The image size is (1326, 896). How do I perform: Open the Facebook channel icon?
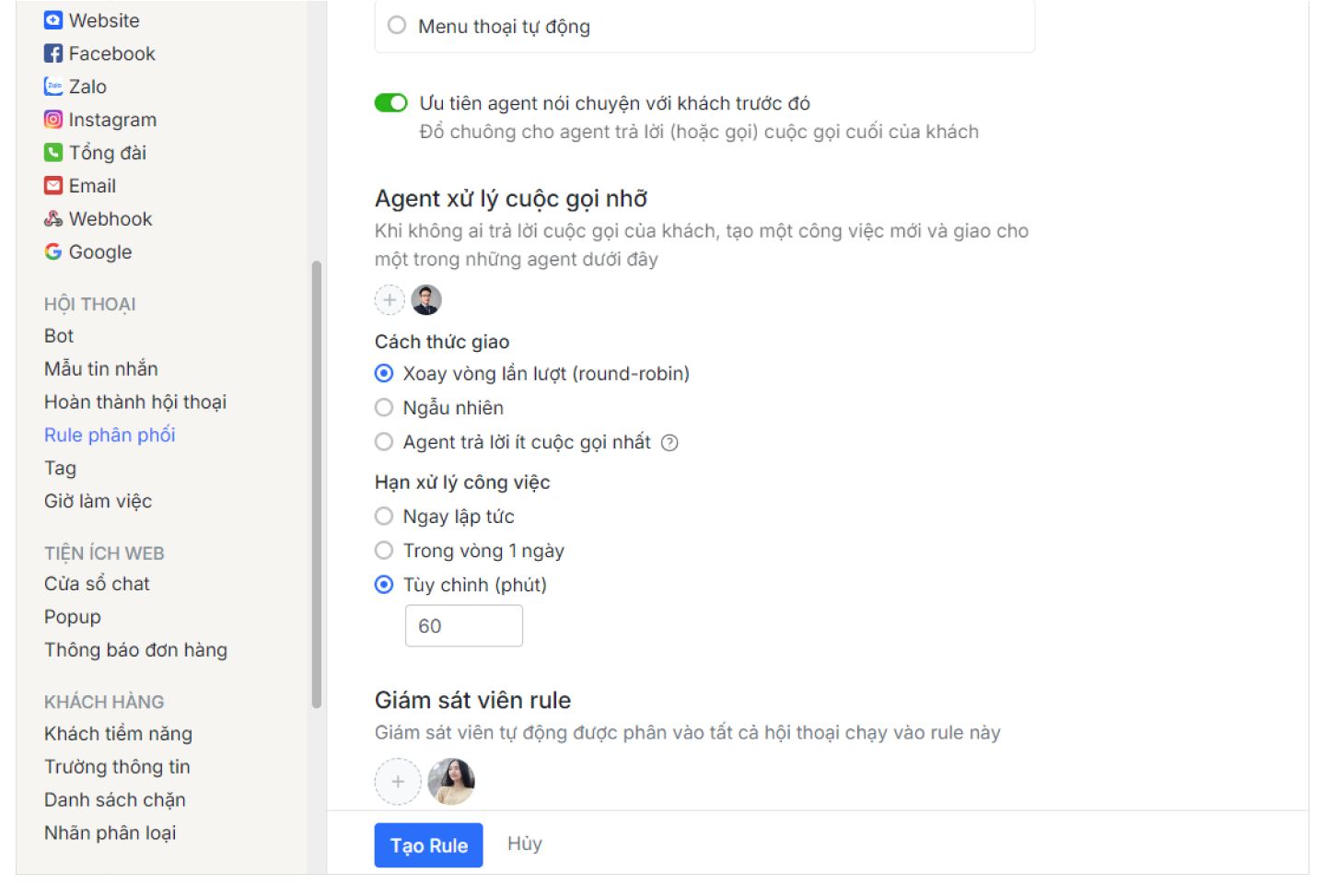pos(53,53)
